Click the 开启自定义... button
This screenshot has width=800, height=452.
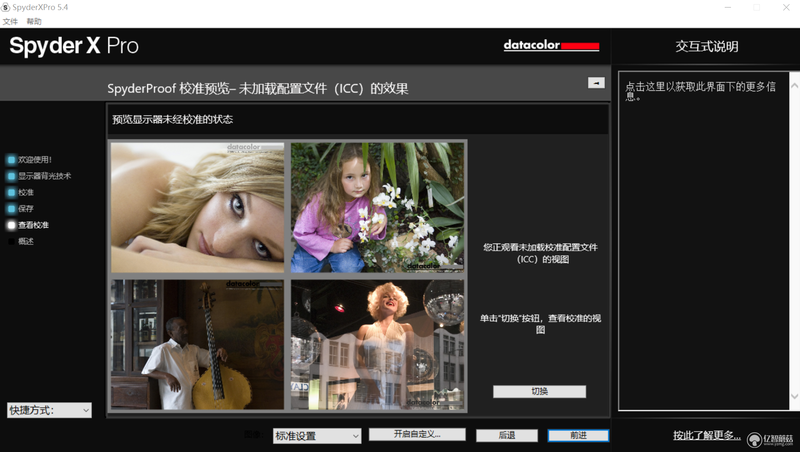click(x=417, y=434)
